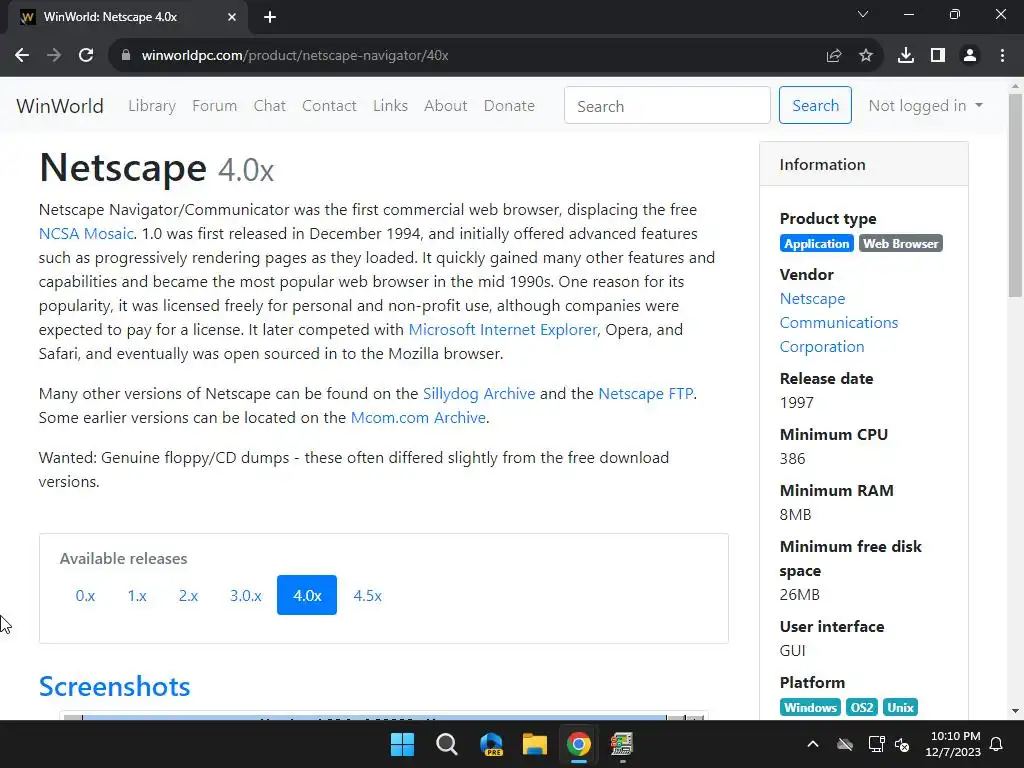Open Chrome three-dot menu
This screenshot has height=768, width=1024.
click(x=1002, y=56)
